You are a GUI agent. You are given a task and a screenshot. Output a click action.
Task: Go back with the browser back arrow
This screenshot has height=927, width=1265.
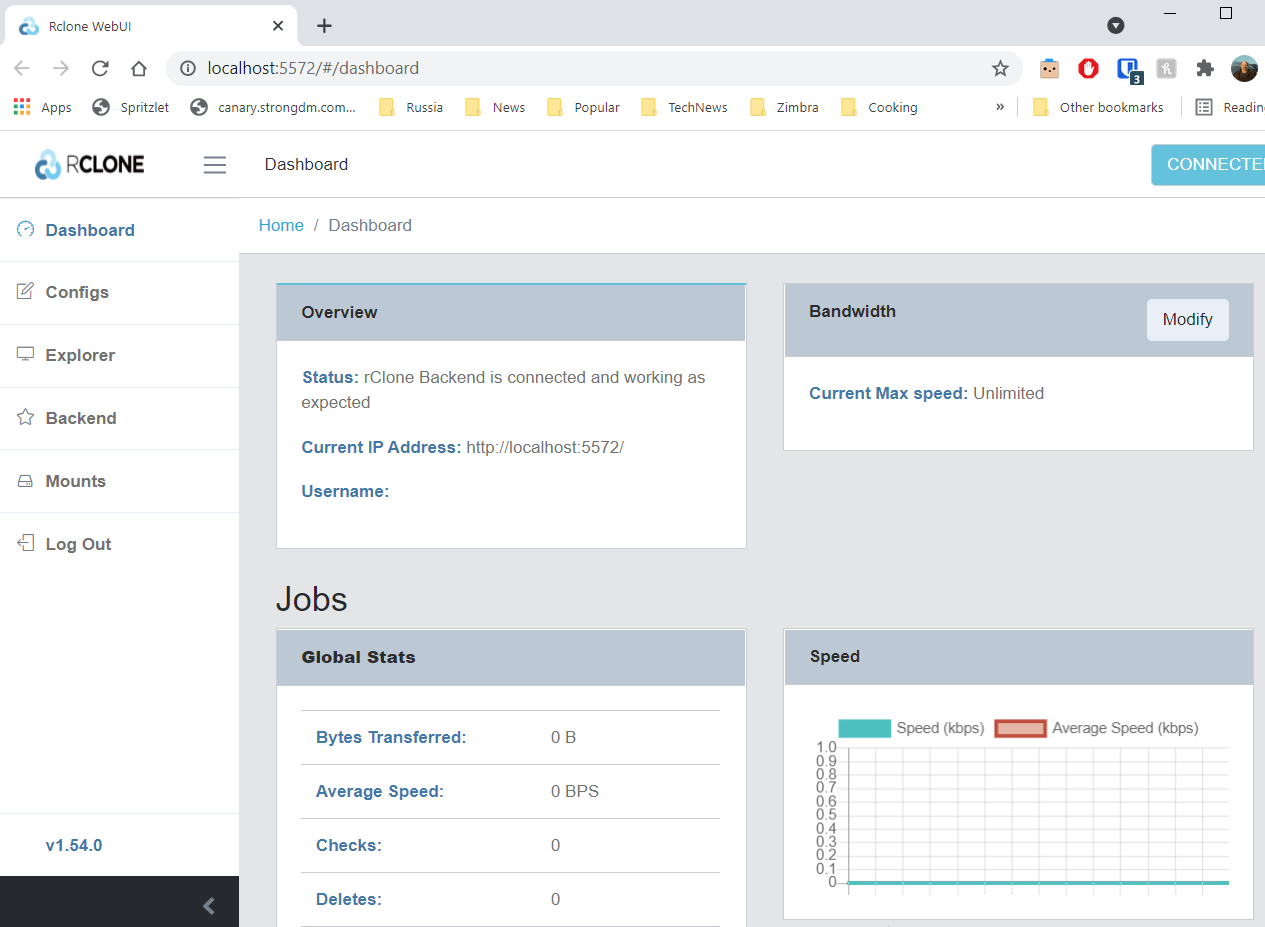(x=22, y=68)
